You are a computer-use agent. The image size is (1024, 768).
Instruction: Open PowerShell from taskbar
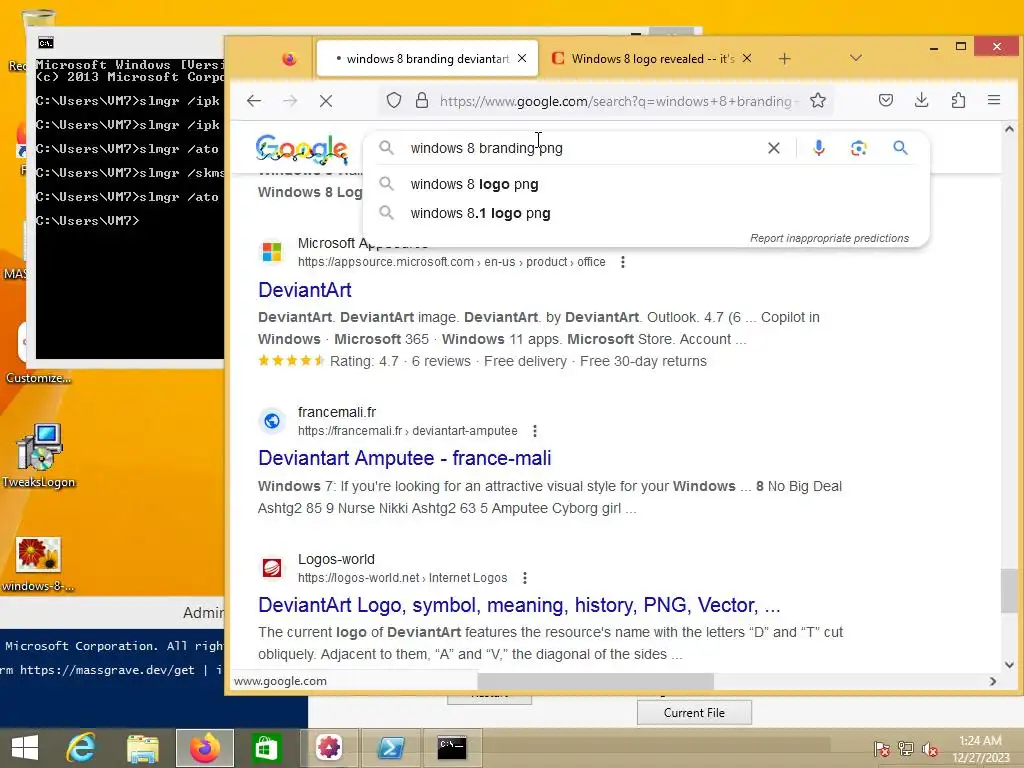pos(390,748)
